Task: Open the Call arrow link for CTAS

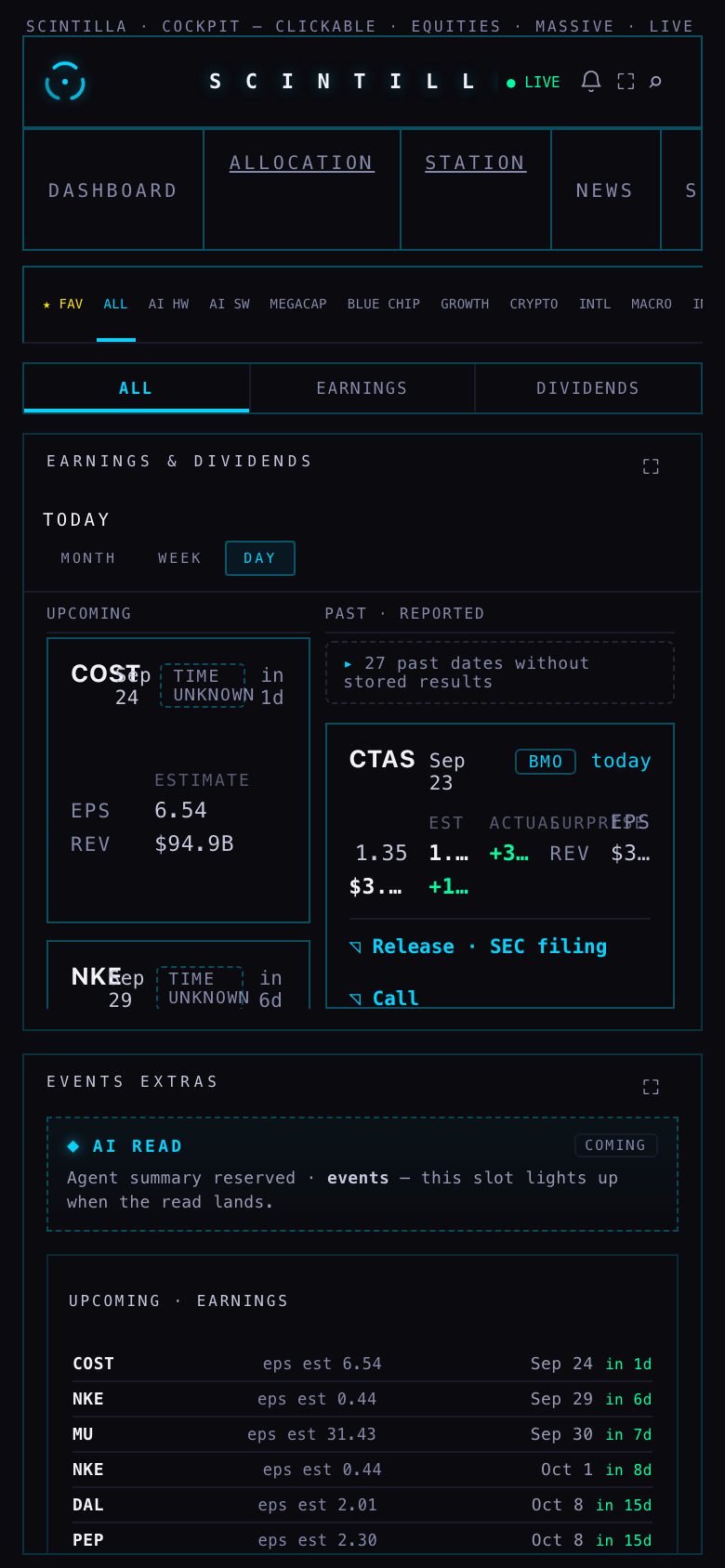Action: (x=384, y=998)
